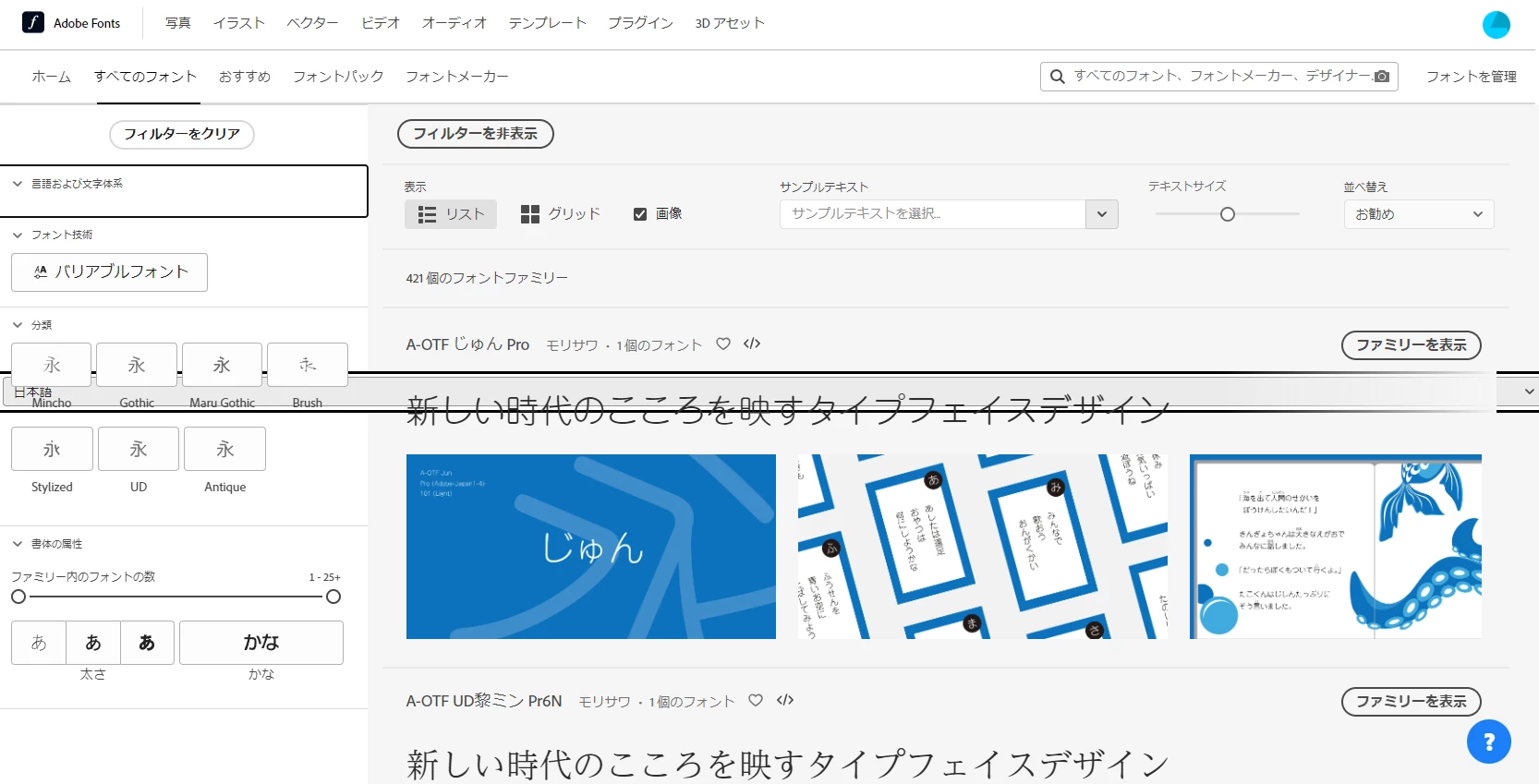
Task: Go to フォントパック tab
Action: [x=338, y=77]
